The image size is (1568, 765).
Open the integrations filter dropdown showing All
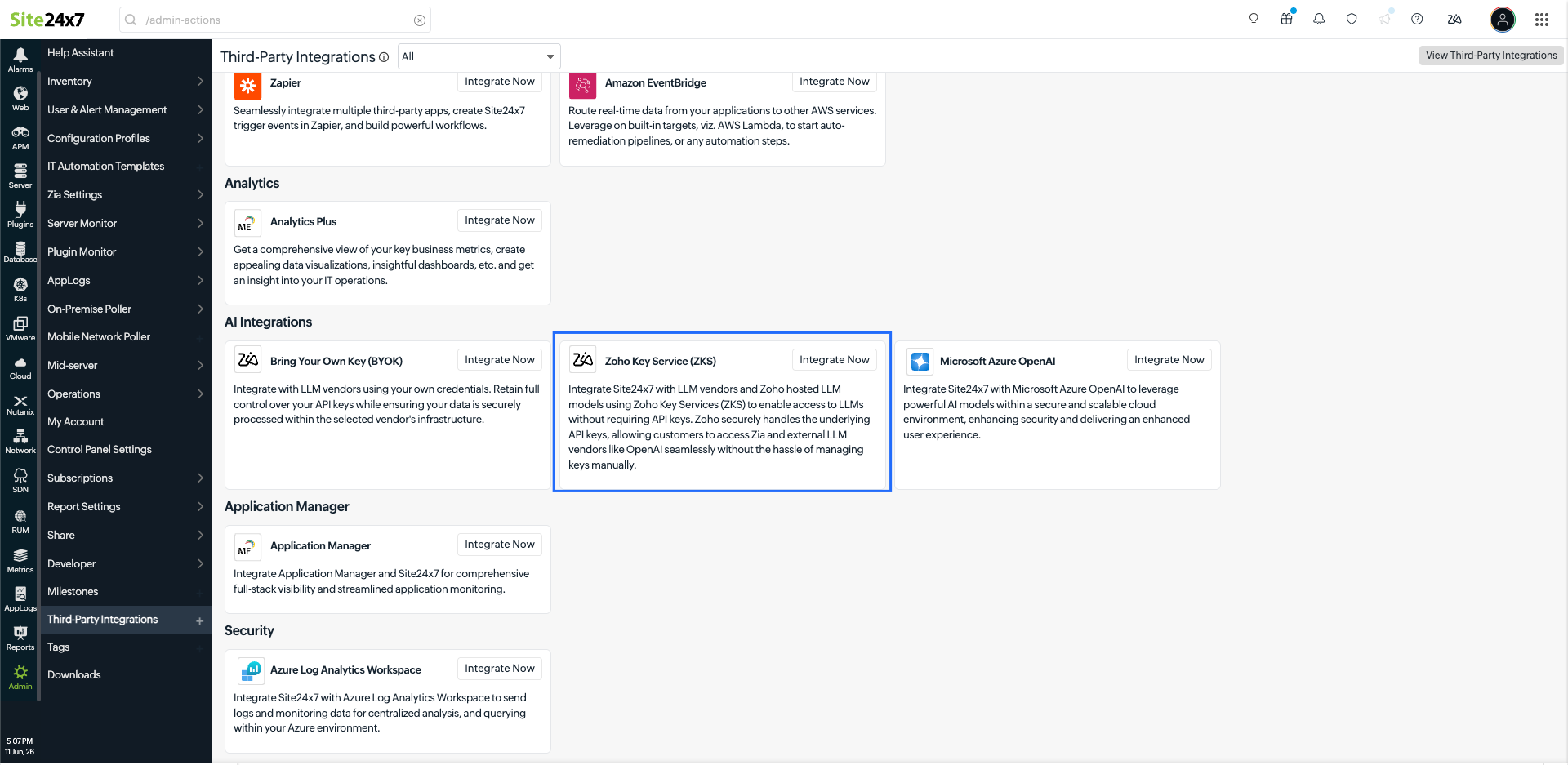coord(479,56)
